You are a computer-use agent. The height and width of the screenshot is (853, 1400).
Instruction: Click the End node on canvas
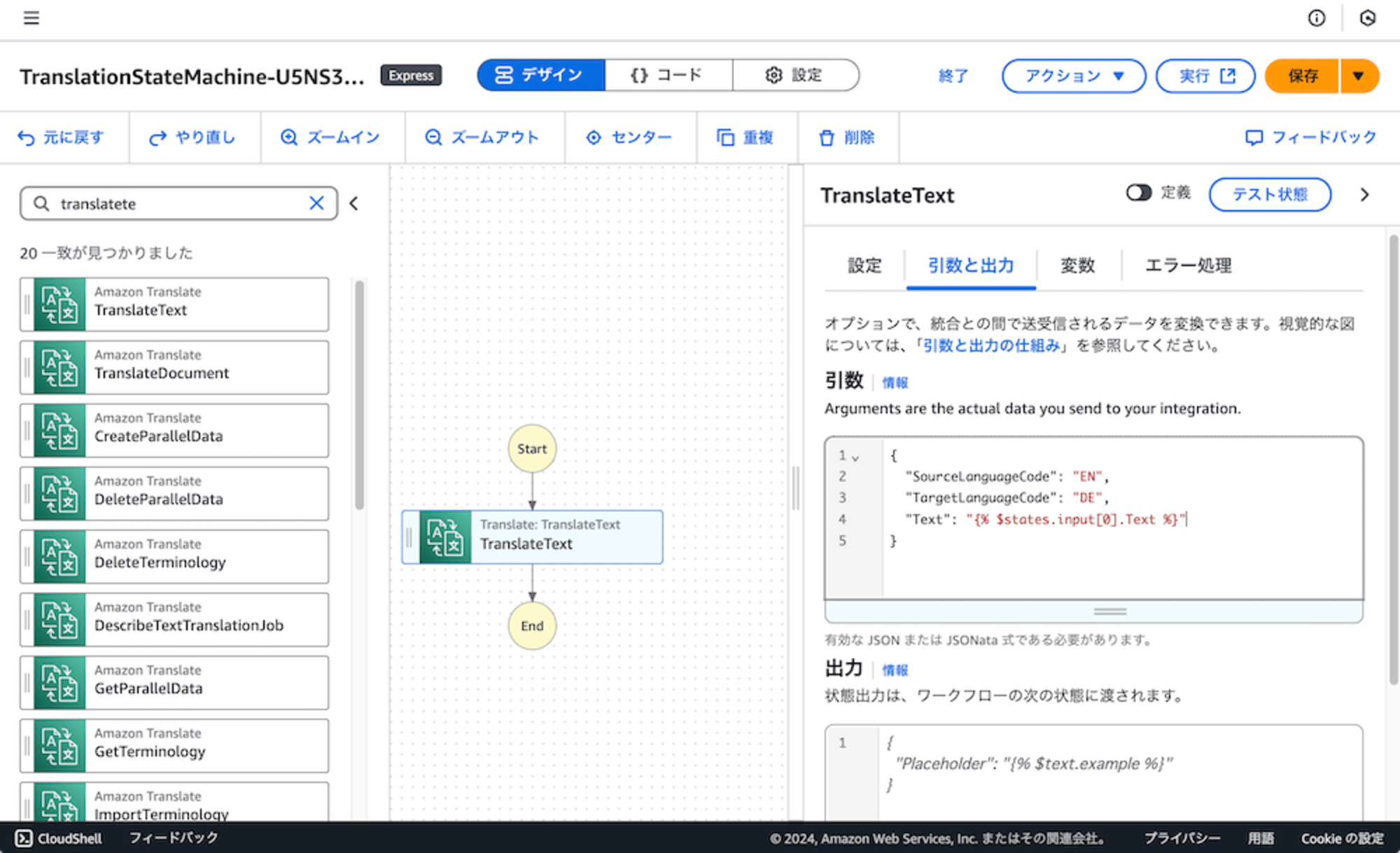click(532, 626)
